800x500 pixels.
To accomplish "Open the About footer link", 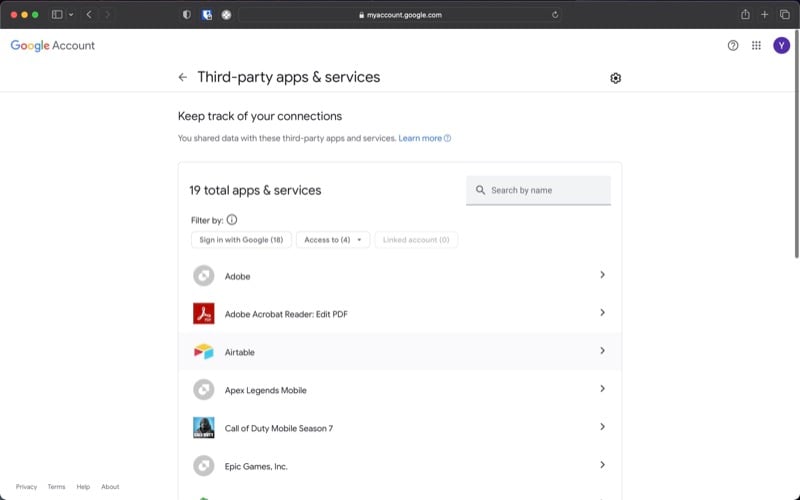I will pyautogui.click(x=110, y=487).
